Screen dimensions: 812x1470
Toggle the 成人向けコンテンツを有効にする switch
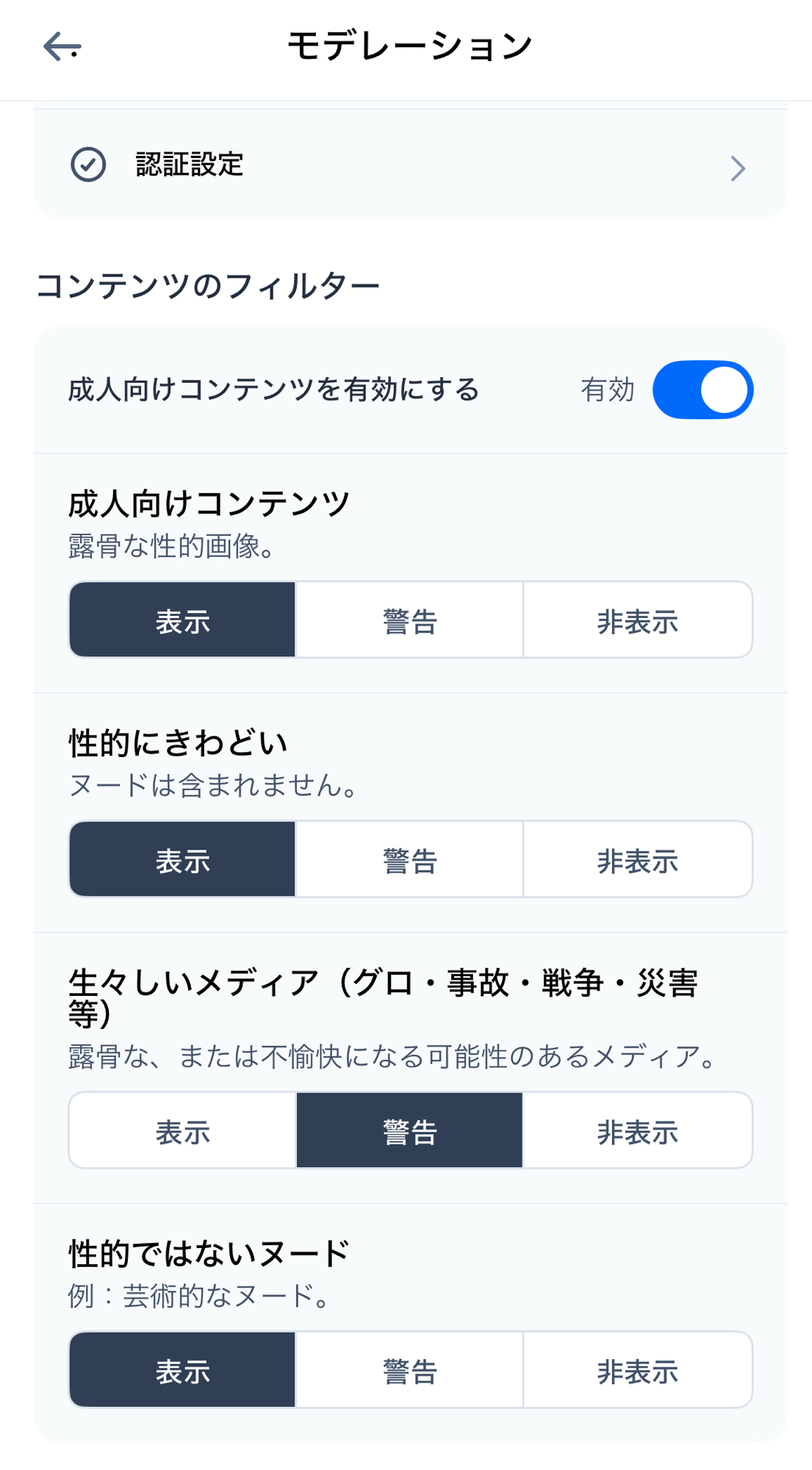[x=703, y=390]
